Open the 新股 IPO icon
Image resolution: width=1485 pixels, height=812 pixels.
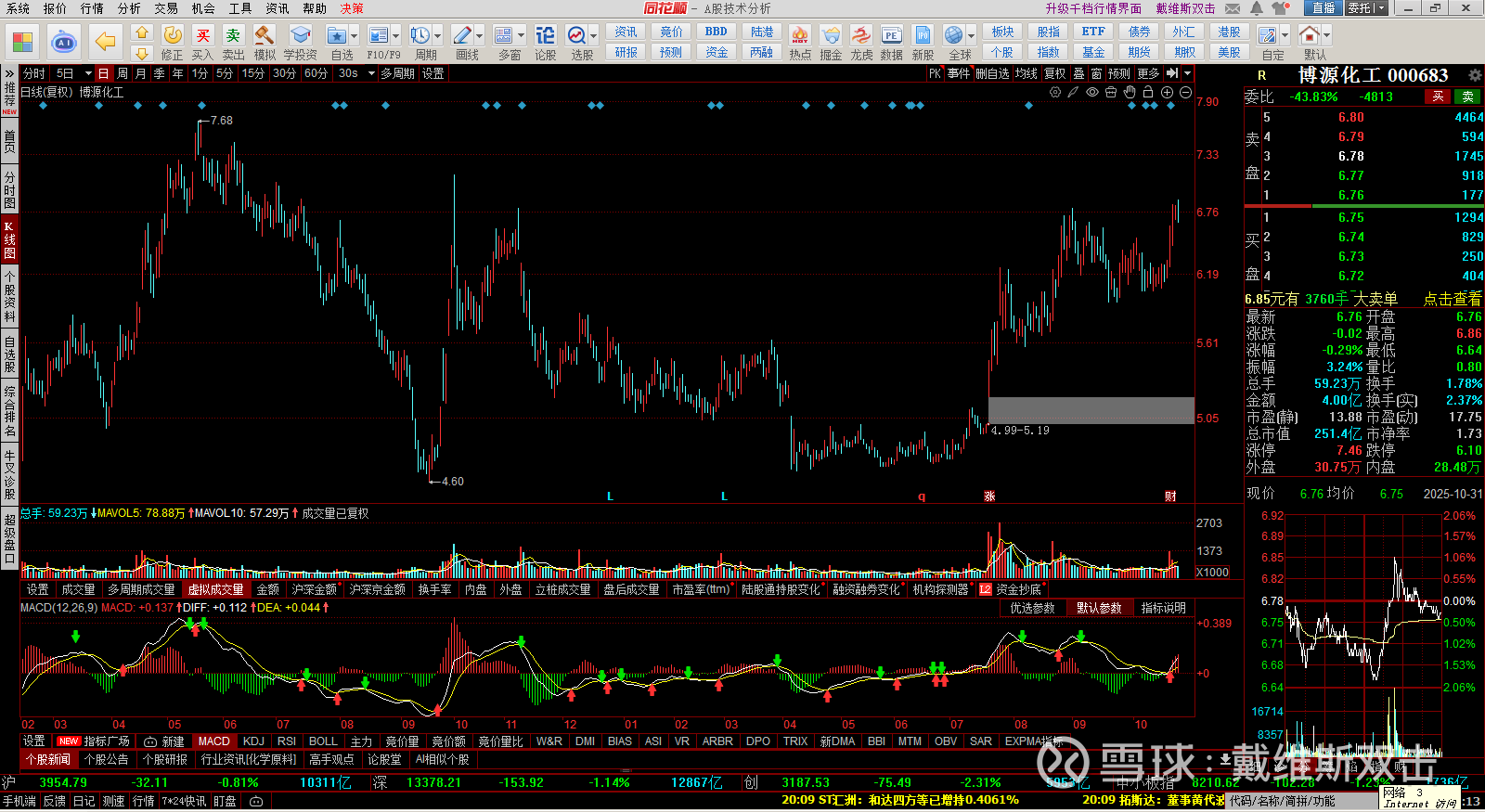(923, 35)
